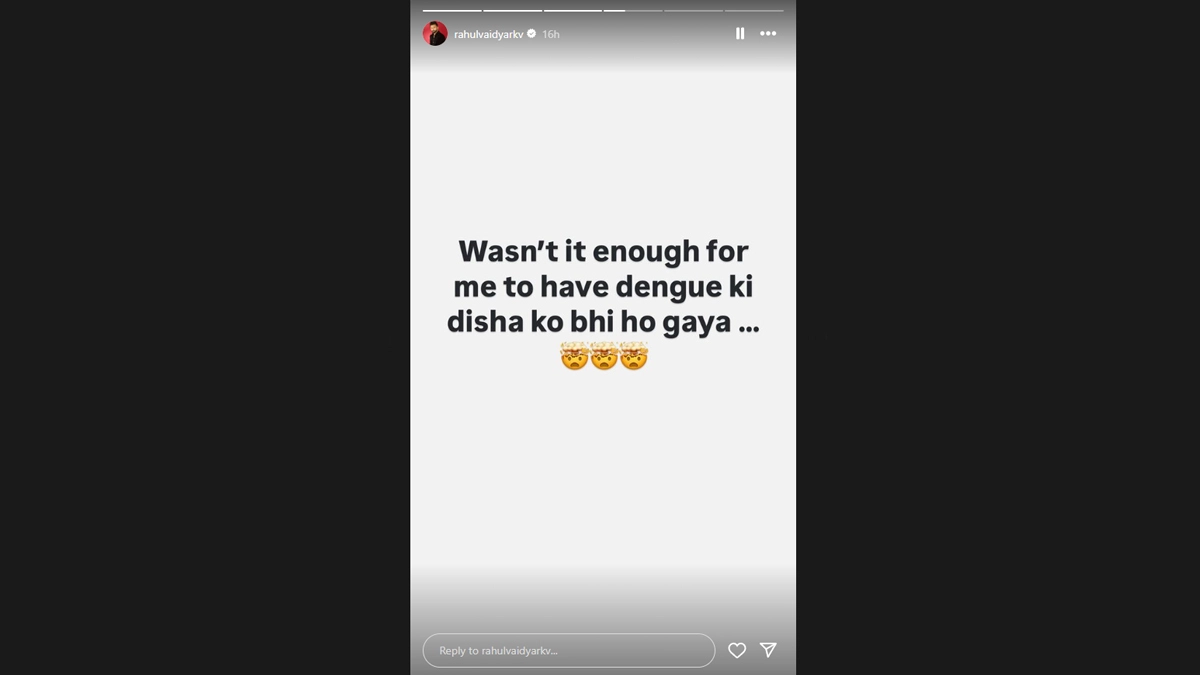Visit the rahulvaidyarkv username link
Viewport: 1200px width, 675px height.
click(488, 34)
